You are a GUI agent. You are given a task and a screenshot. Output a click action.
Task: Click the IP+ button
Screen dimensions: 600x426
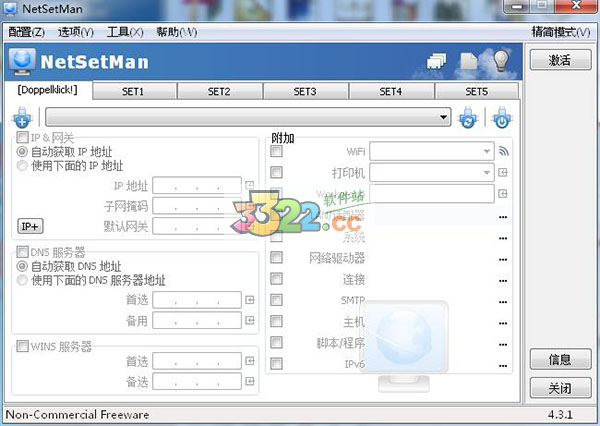point(30,226)
